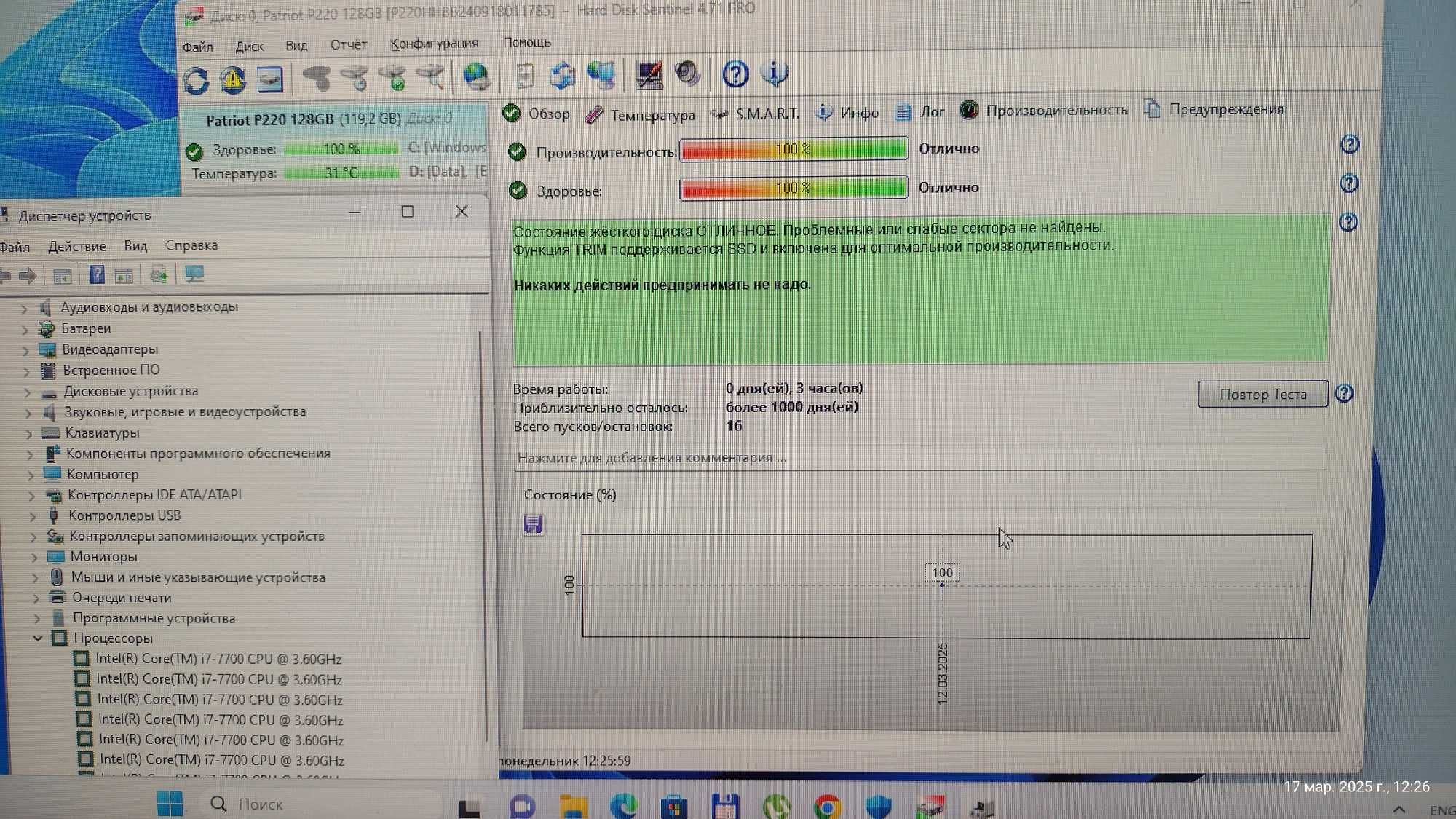Save the graph using the floppy icon
The image size is (1456, 819).
533,524
